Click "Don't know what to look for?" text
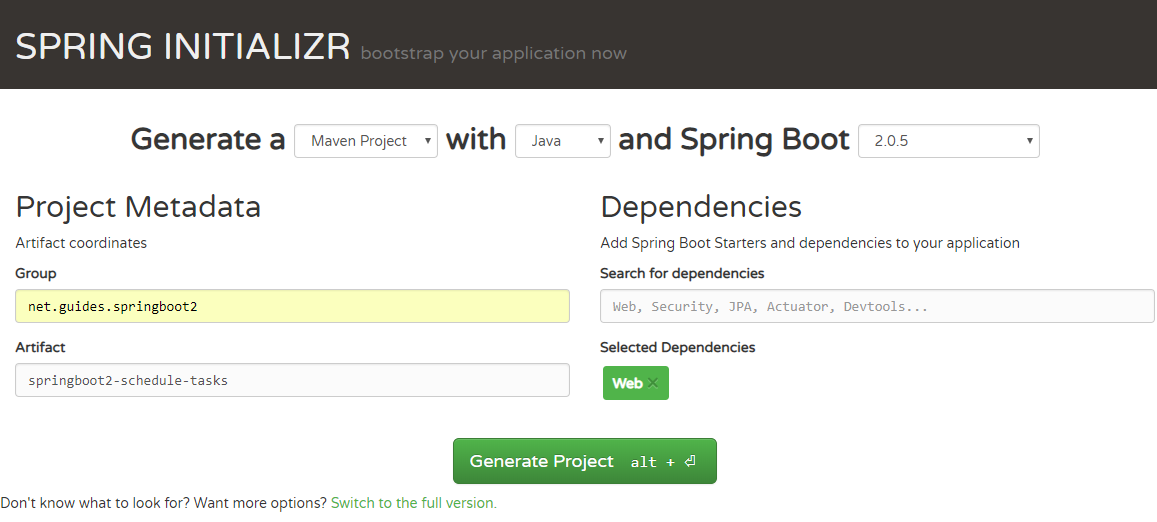Image resolution: width=1157 pixels, height=522 pixels. pos(97,503)
